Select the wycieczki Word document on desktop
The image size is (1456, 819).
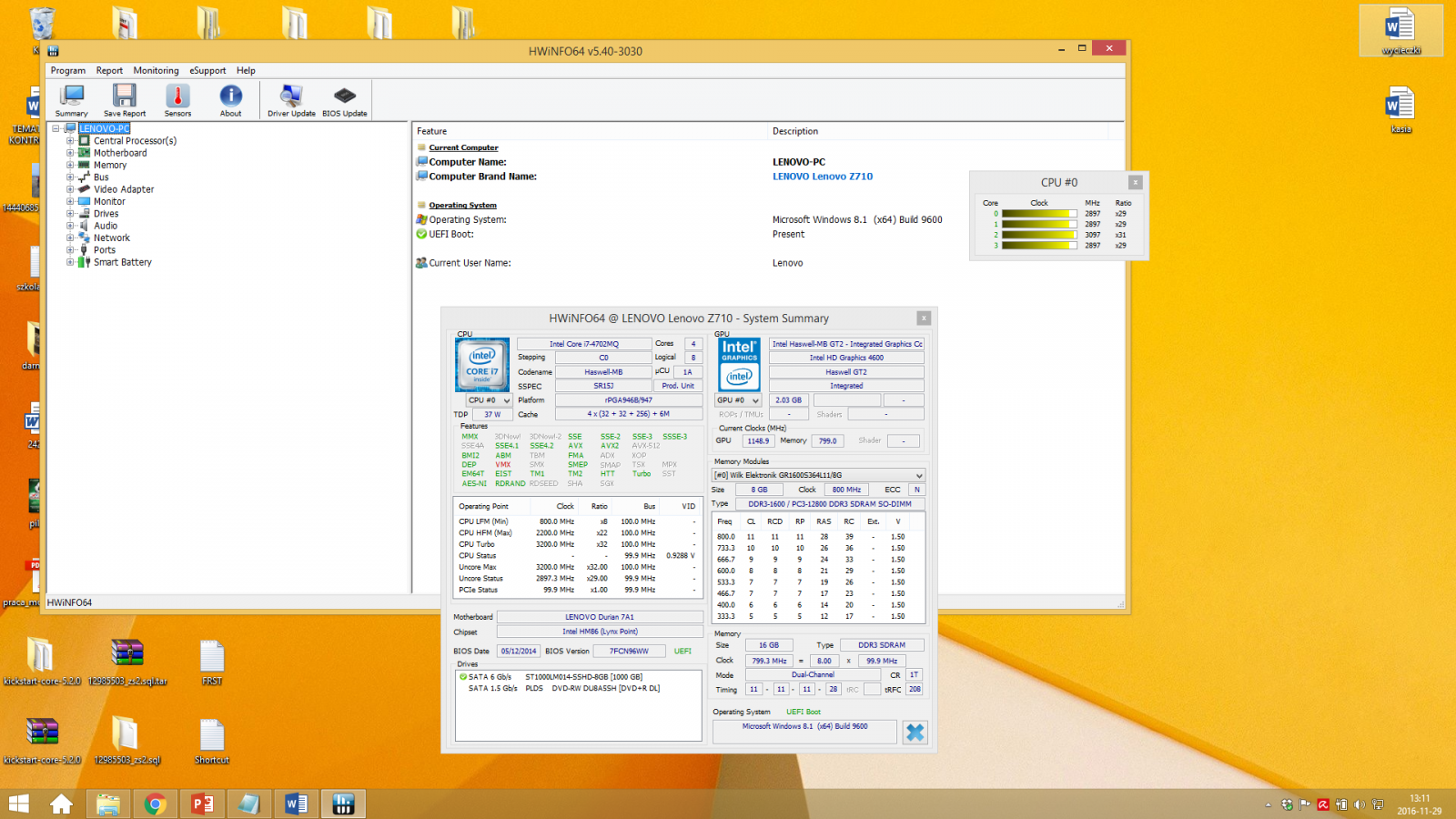(x=1401, y=31)
